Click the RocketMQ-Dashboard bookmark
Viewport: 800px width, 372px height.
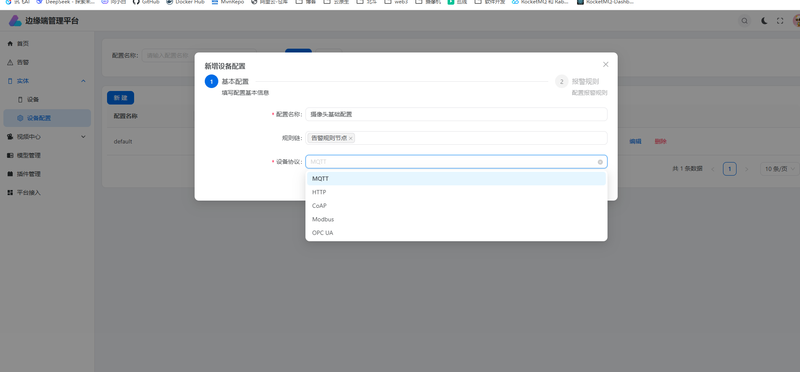pyautogui.click(x=606, y=2)
